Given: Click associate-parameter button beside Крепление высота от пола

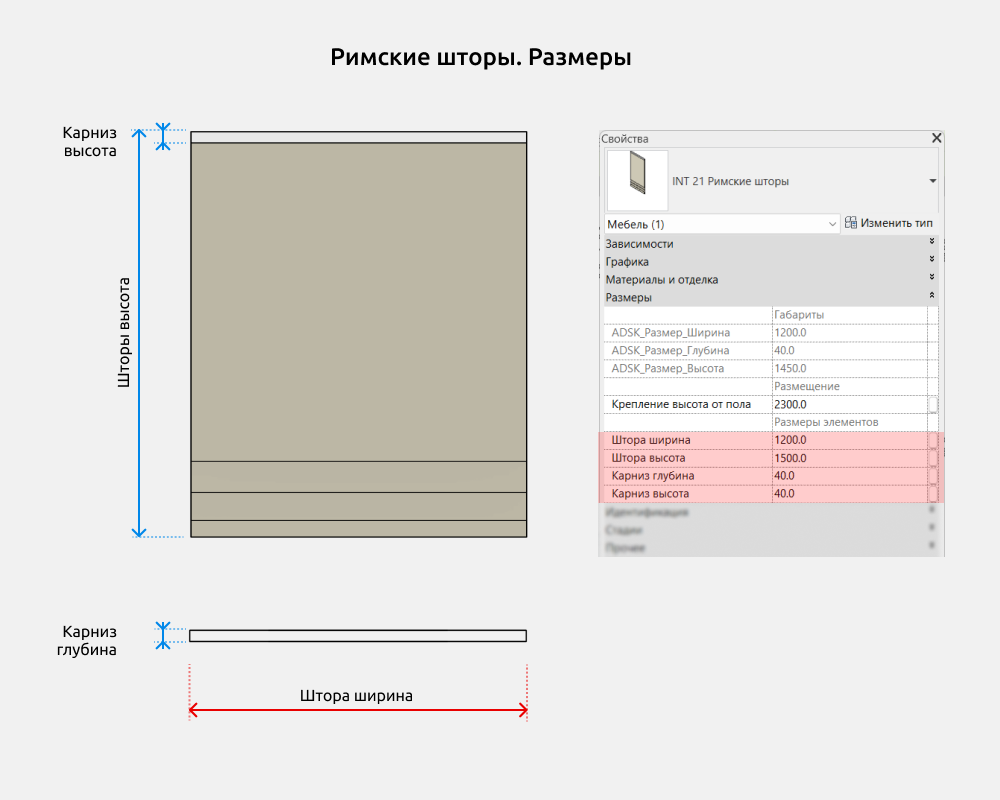Looking at the screenshot, I should click(x=932, y=404).
